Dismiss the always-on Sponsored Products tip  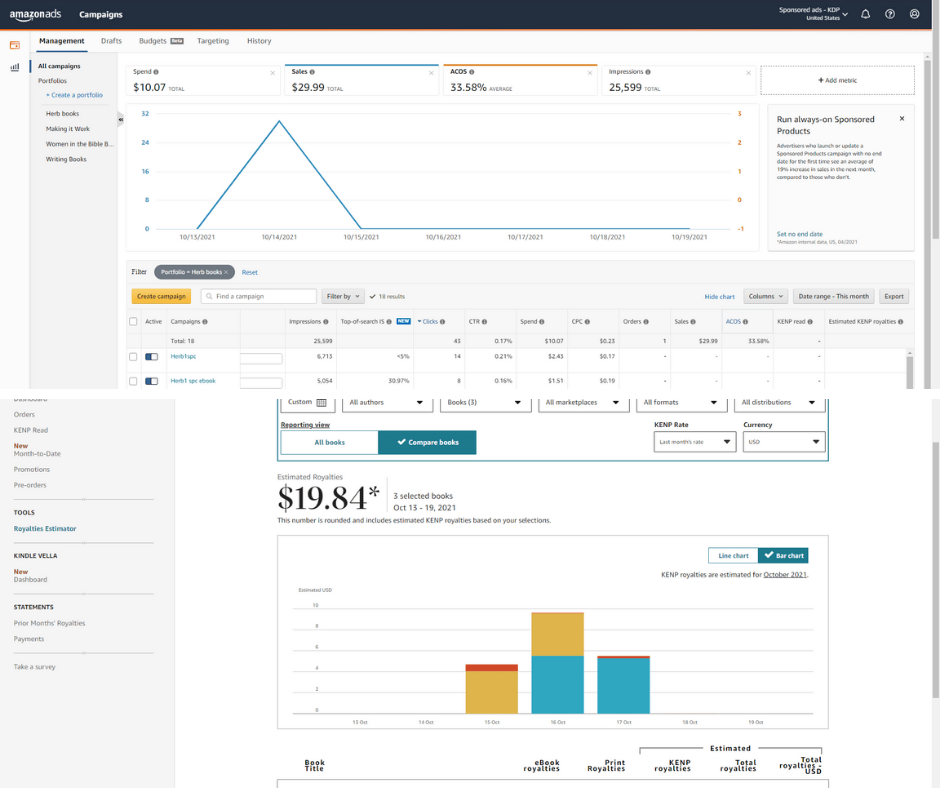[x=901, y=118]
